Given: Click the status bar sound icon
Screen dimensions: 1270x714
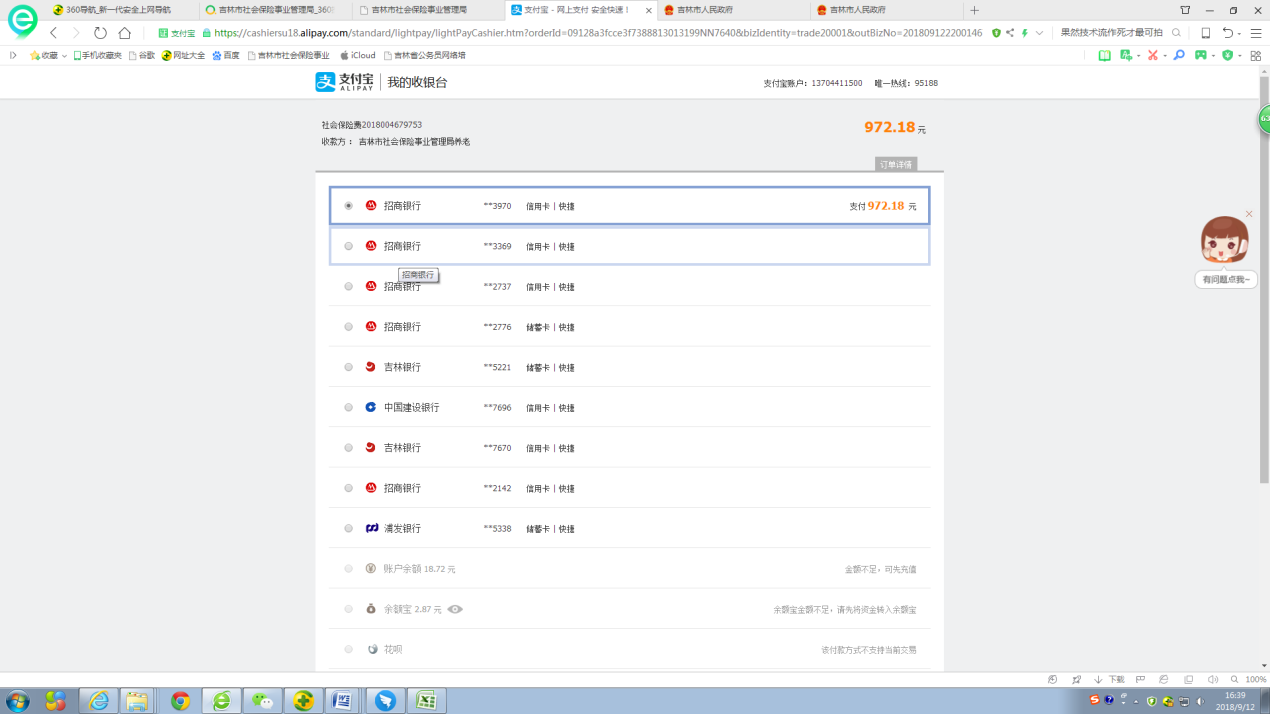Looking at the screenshot, I should point(1212,679).
